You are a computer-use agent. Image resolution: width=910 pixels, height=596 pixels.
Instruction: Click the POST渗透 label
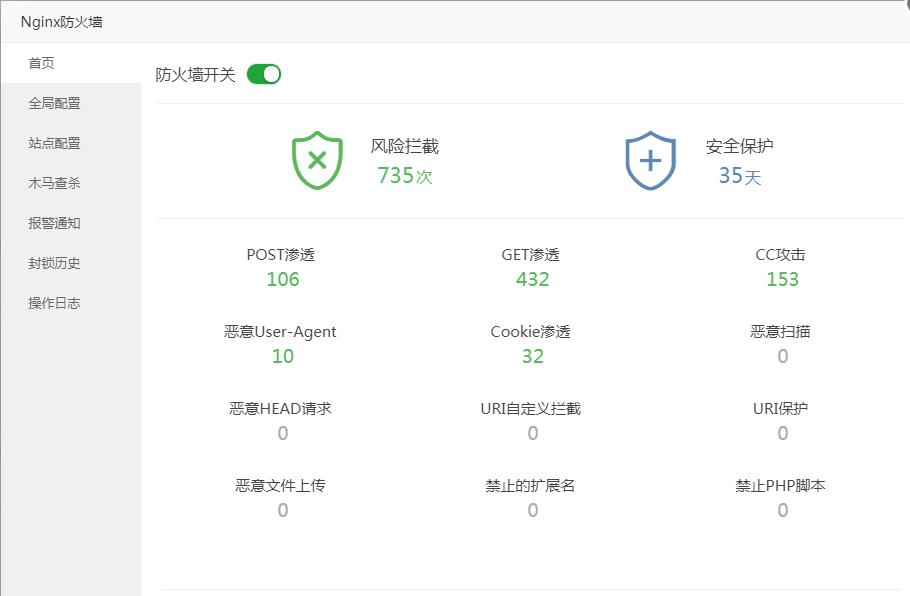coord(280,255)
